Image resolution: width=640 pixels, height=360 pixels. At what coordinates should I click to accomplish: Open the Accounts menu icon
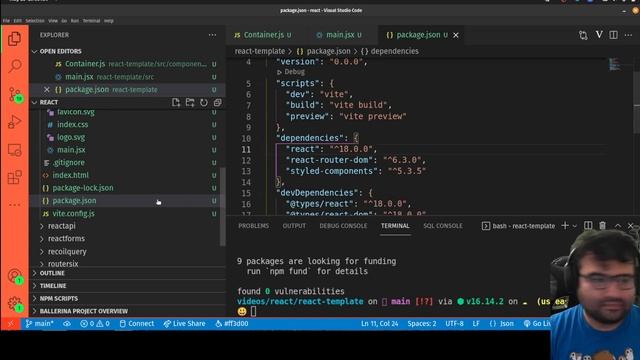(x=15, y=276)
